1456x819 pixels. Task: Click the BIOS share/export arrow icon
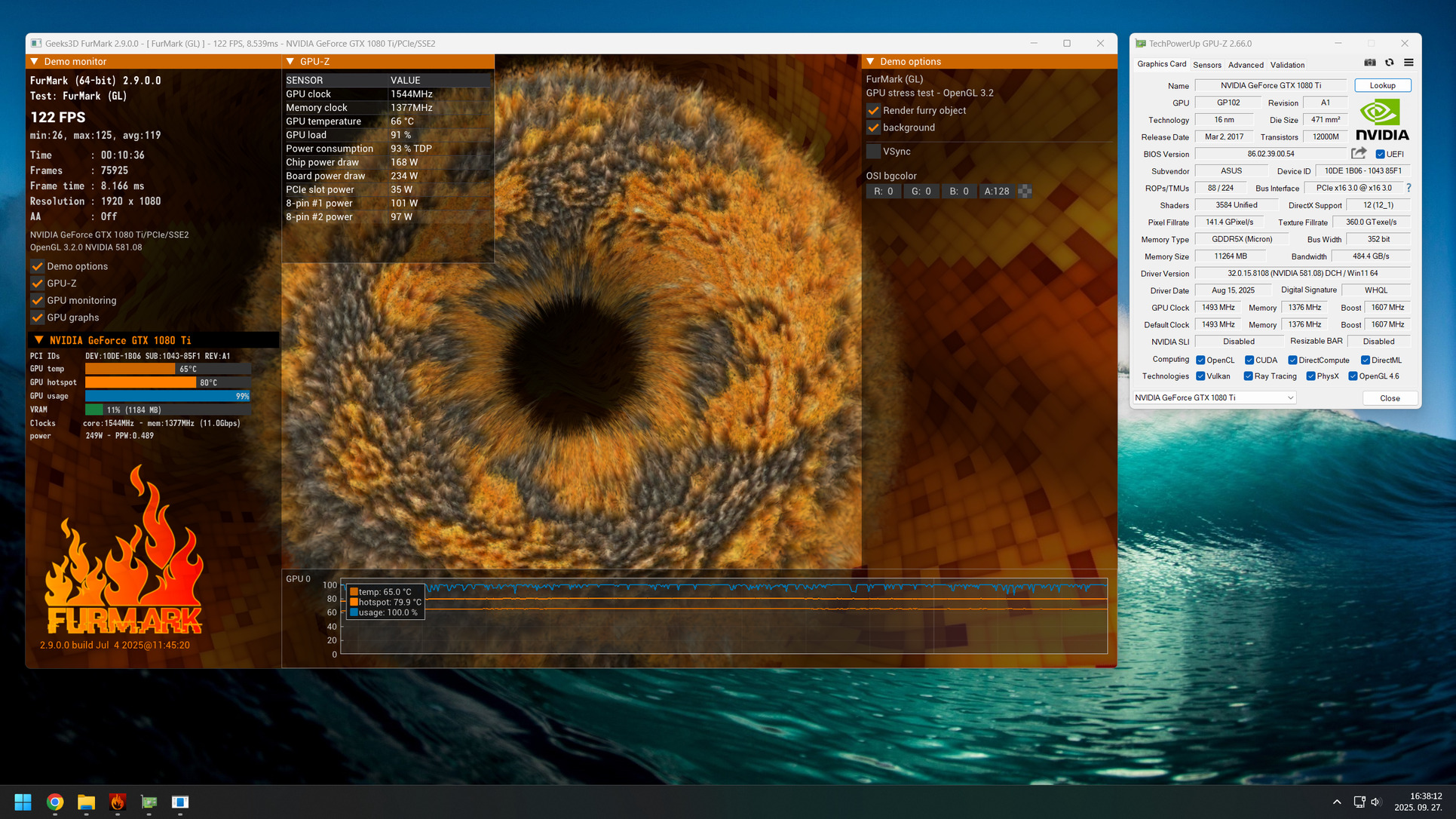click(1359, 154)
